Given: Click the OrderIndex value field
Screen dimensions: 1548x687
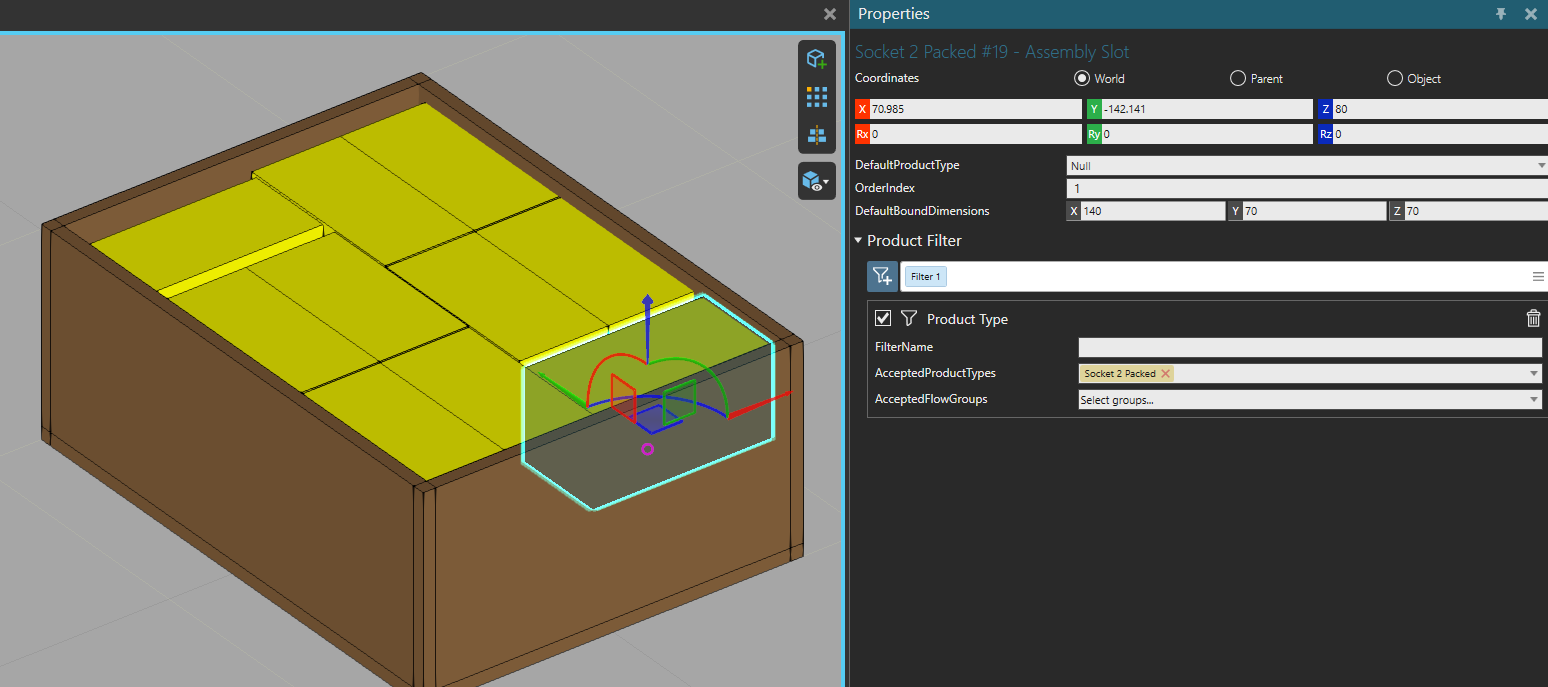Looking at the screenshot, I should pyautogui.click(x=1307, y=188).
